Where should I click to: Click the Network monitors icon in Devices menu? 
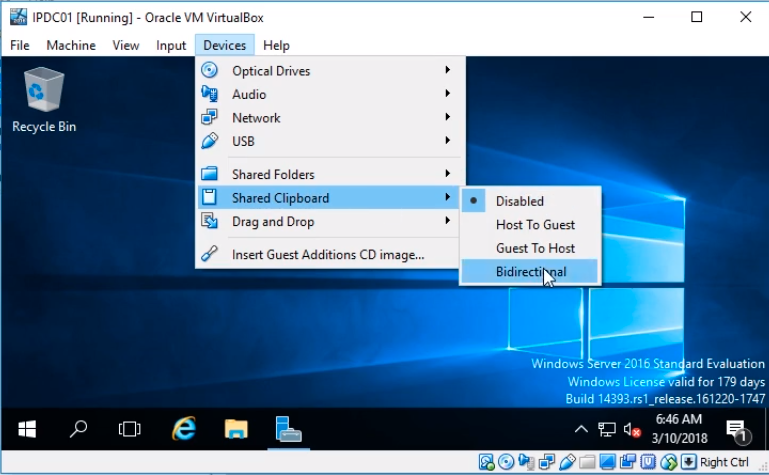(209, 117)
